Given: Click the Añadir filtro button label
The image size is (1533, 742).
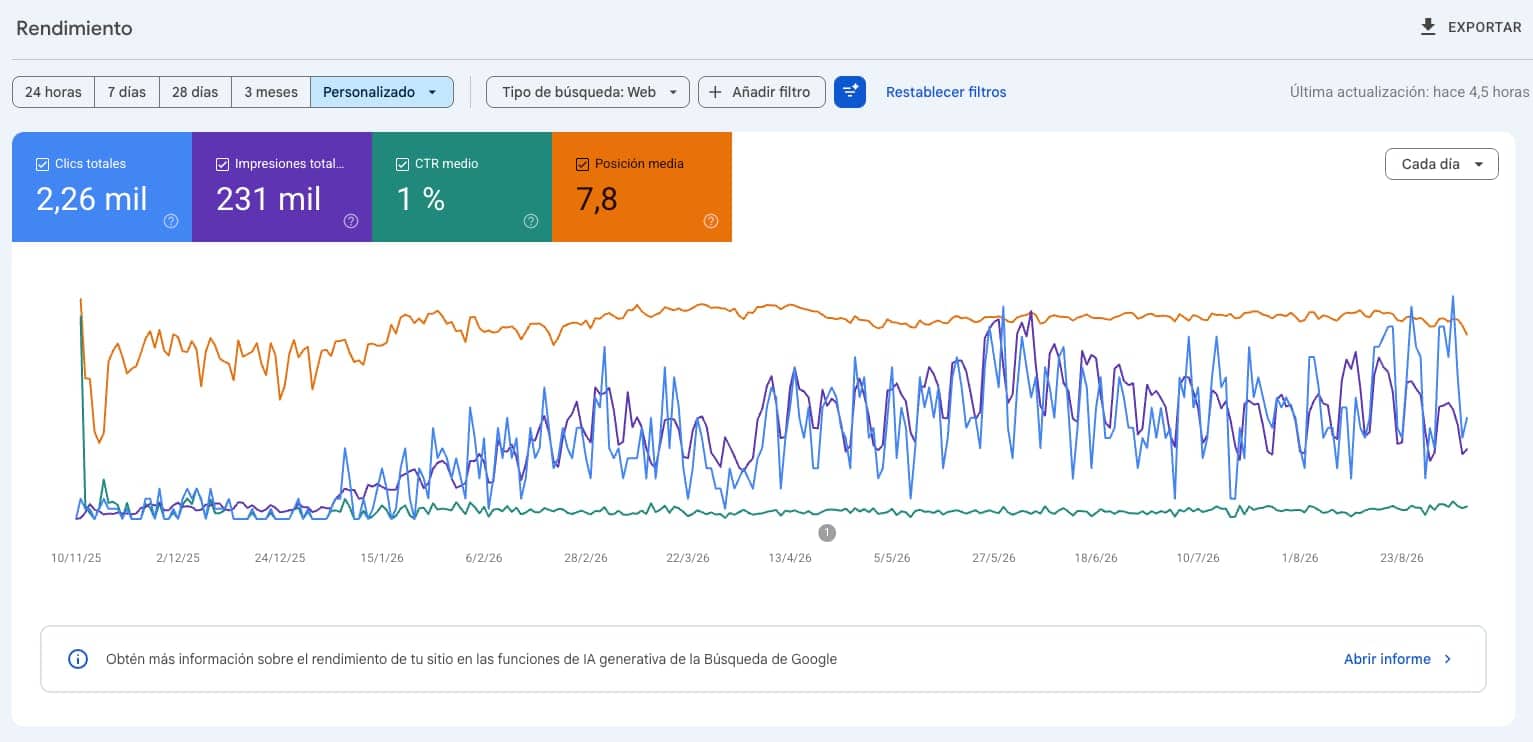Looking at the screenshot, I should click(x=771, y=92).
